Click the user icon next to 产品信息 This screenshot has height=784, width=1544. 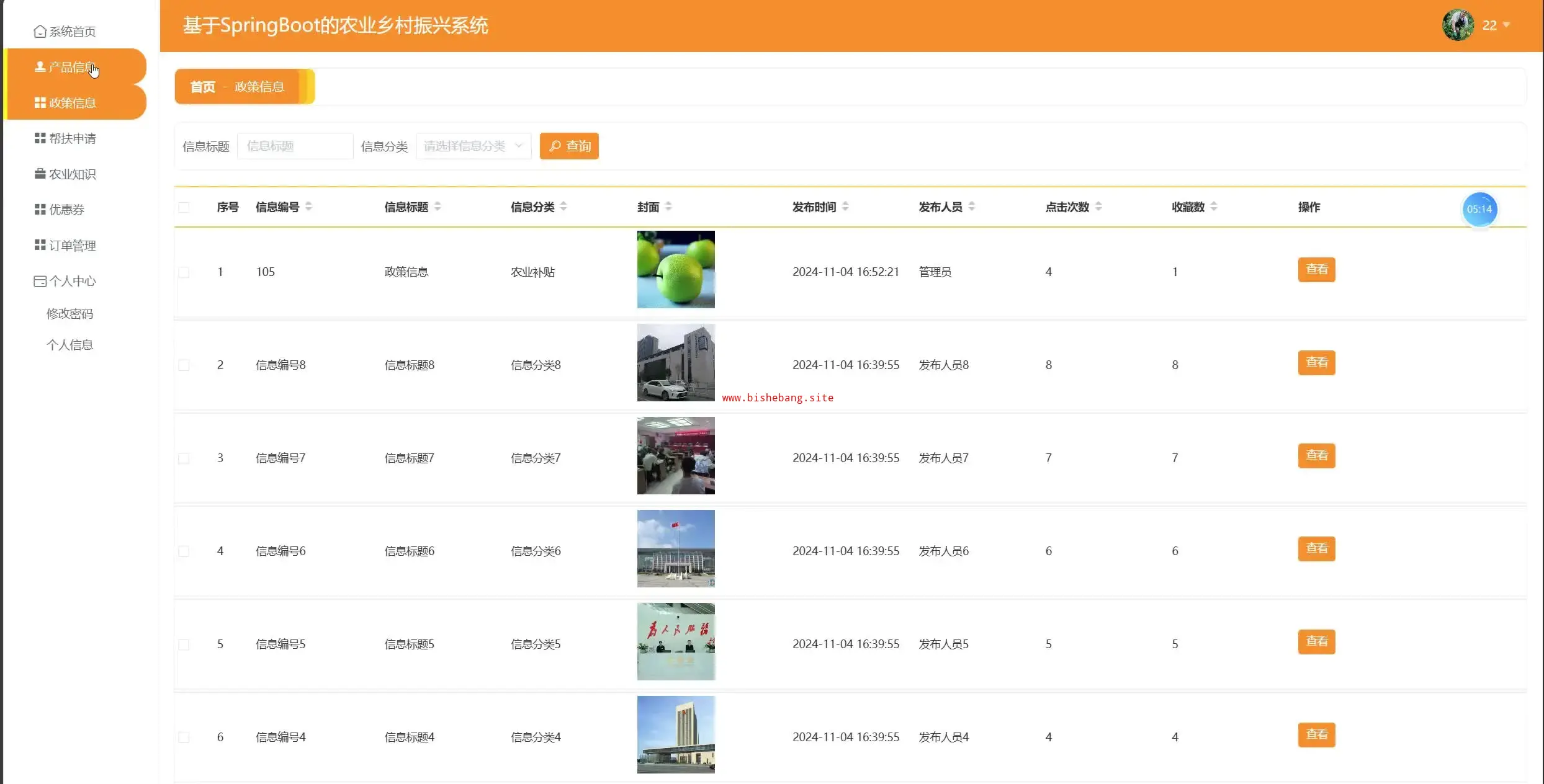coord(40,66)
